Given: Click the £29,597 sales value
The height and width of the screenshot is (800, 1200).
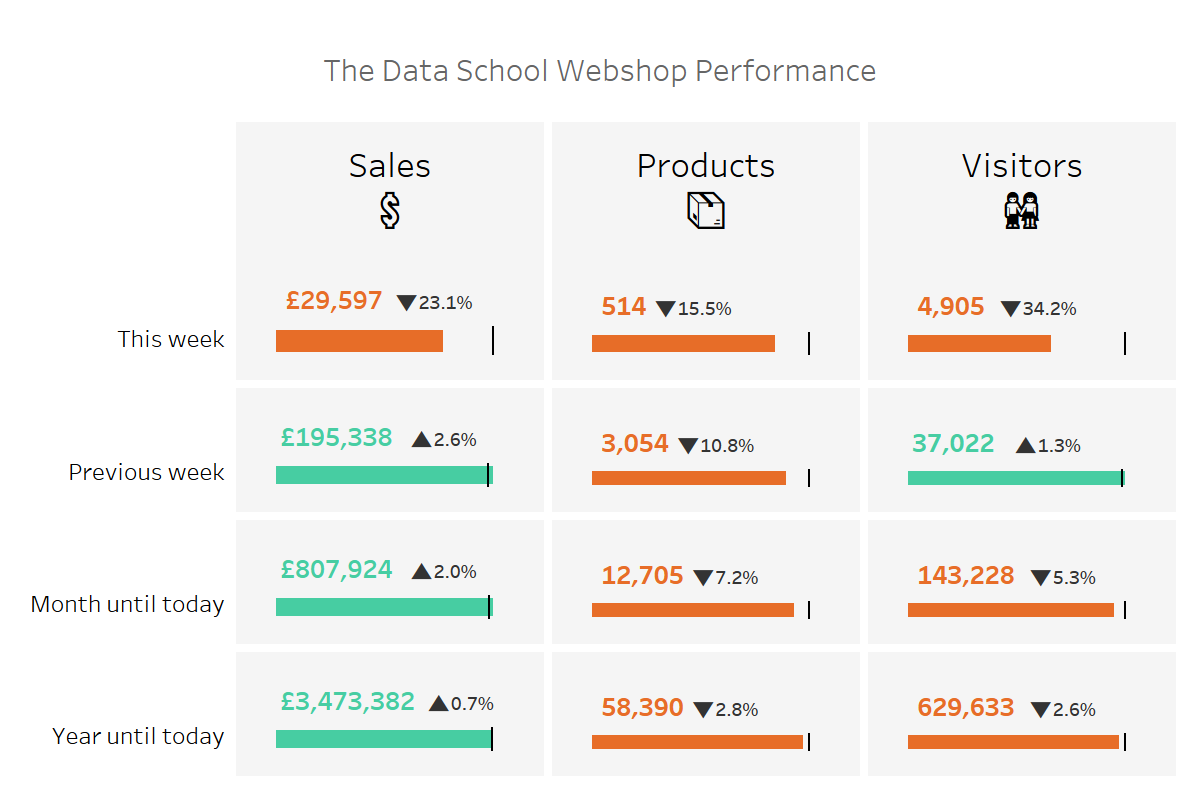Looking at the screenshot, I should (334, 300).
